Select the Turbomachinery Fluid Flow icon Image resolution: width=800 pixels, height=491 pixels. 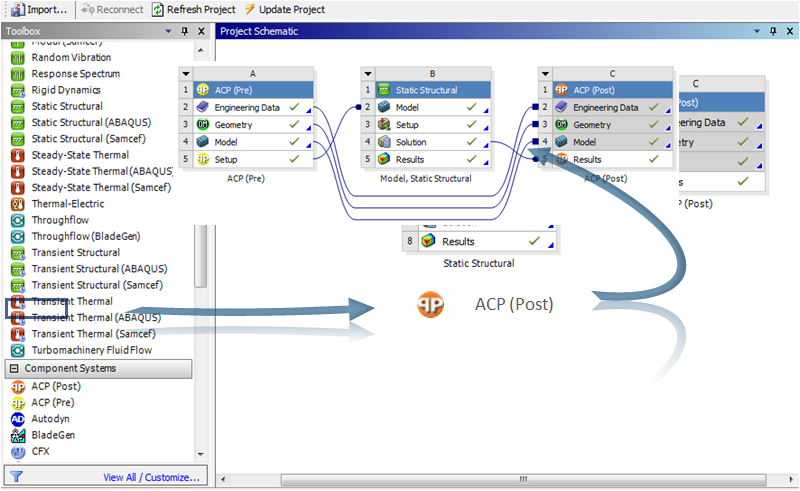(x=18, y=351)
